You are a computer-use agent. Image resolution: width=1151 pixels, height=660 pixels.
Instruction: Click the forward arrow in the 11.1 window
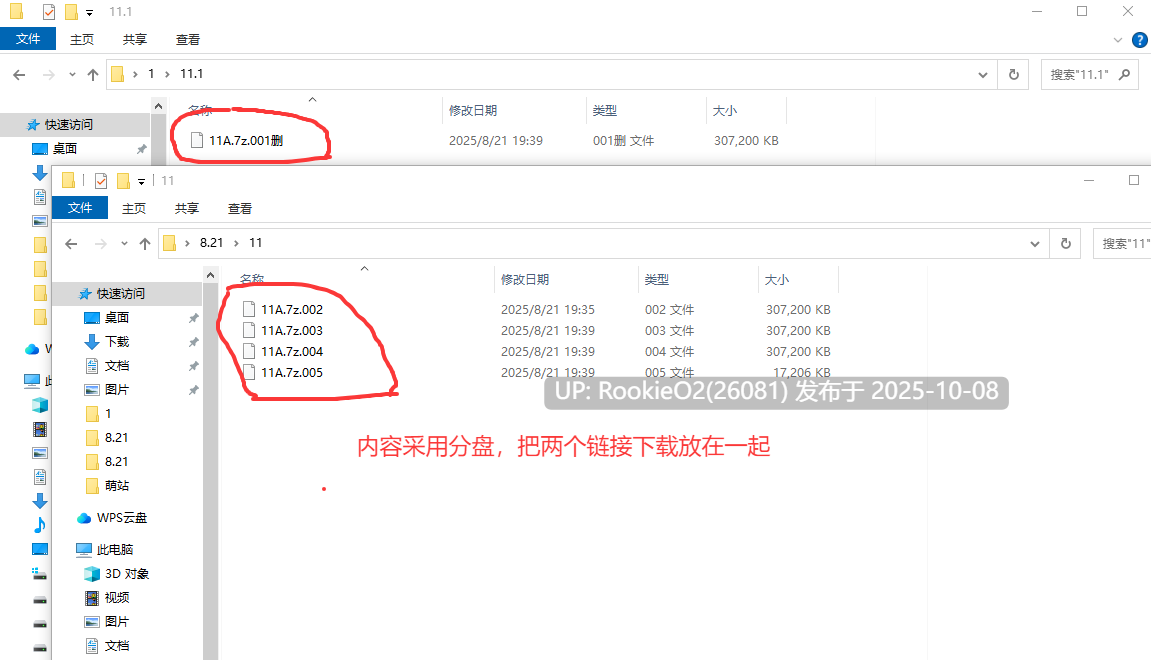tap(48, 75)
